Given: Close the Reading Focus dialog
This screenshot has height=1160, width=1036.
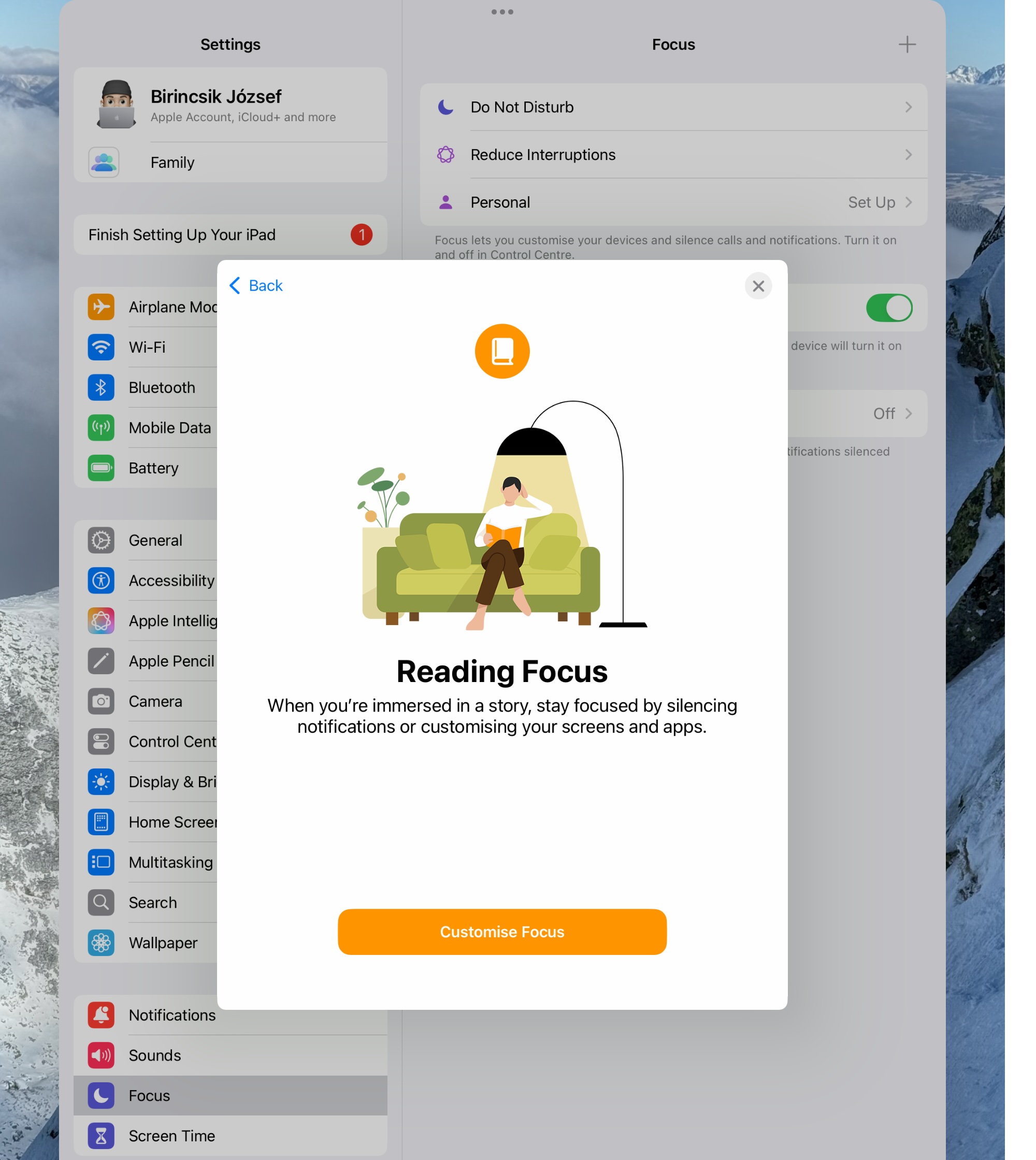Looking at the screenshot, I should point(758,286).
